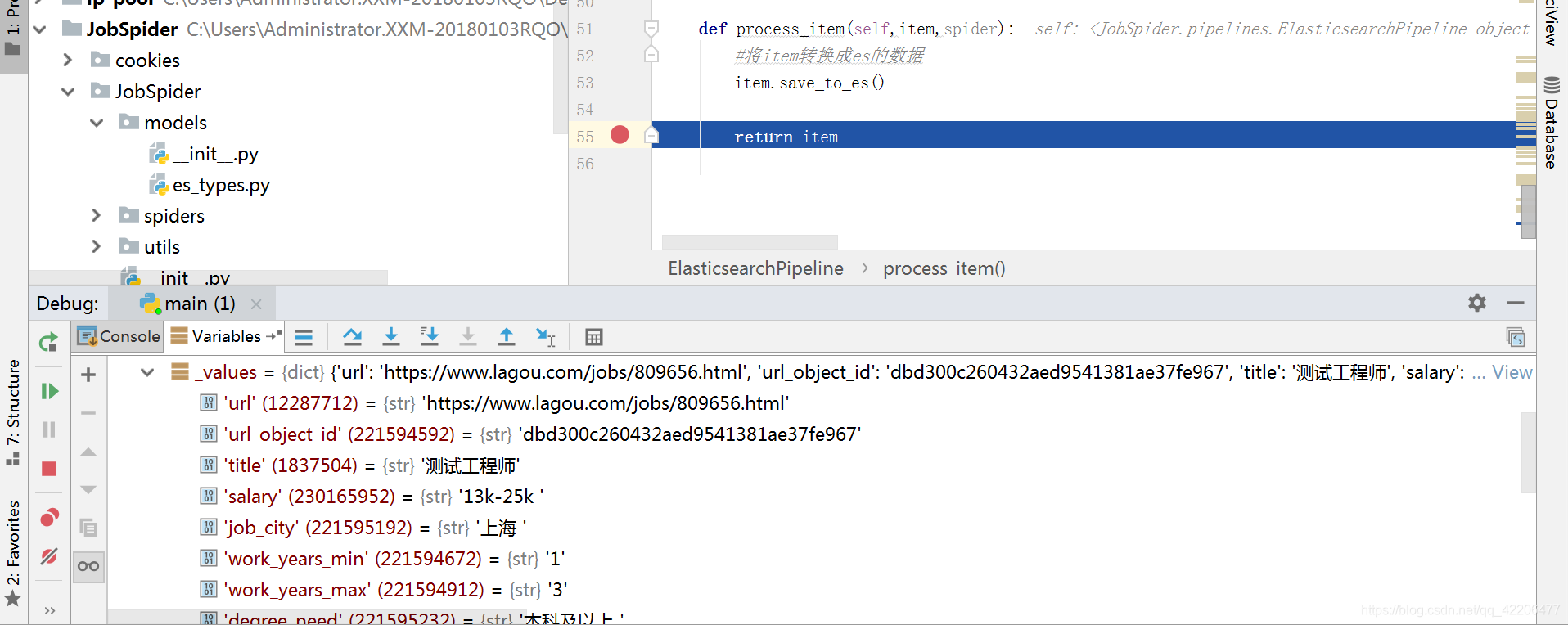Click the editor vertical scrollbar thumb
Viewport: 1568px width, 625px height.
[x=1528, y=211]
